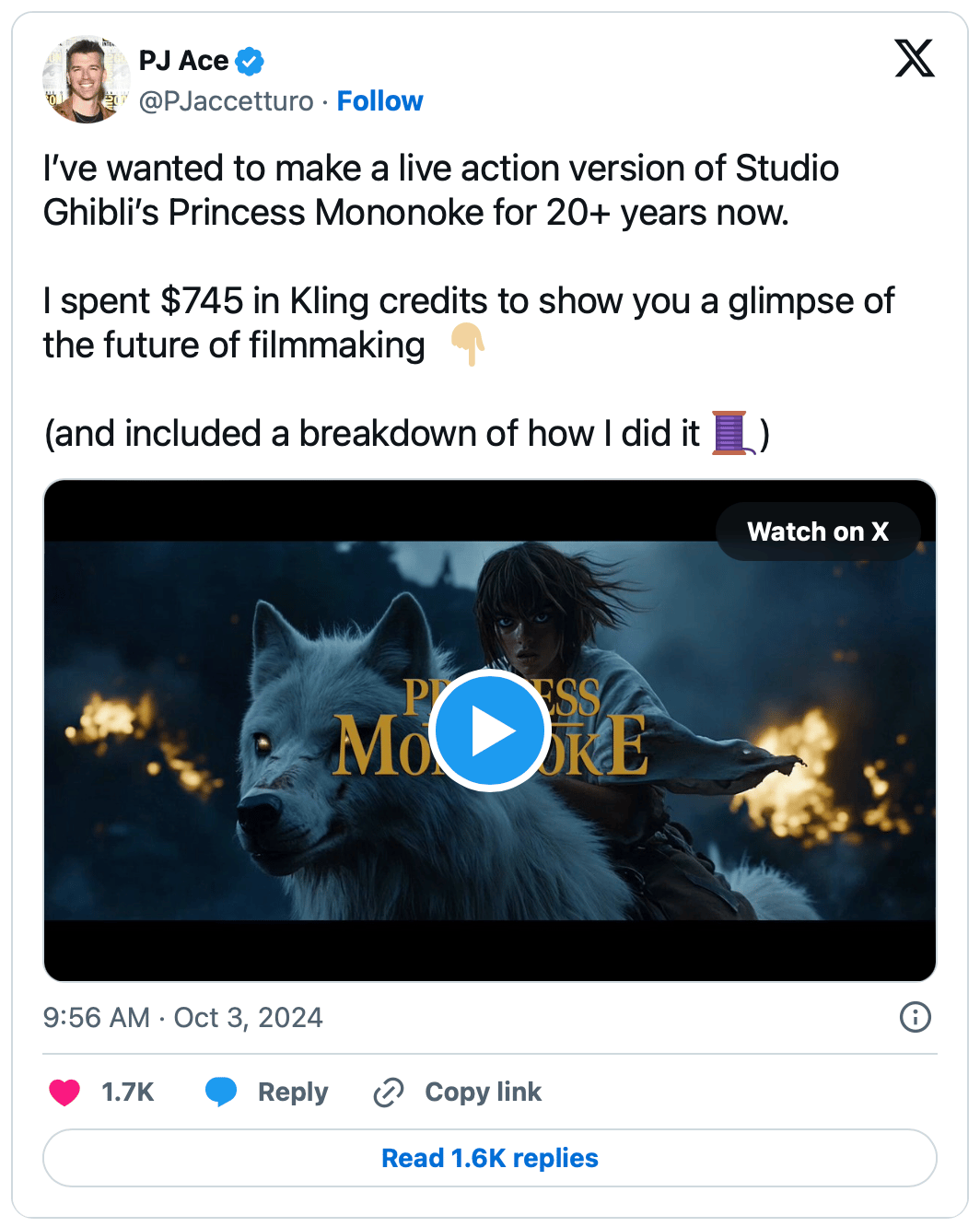This screenshot has width=980, height=1227.
Task: Click the info circle icon
Action: 915,1018
